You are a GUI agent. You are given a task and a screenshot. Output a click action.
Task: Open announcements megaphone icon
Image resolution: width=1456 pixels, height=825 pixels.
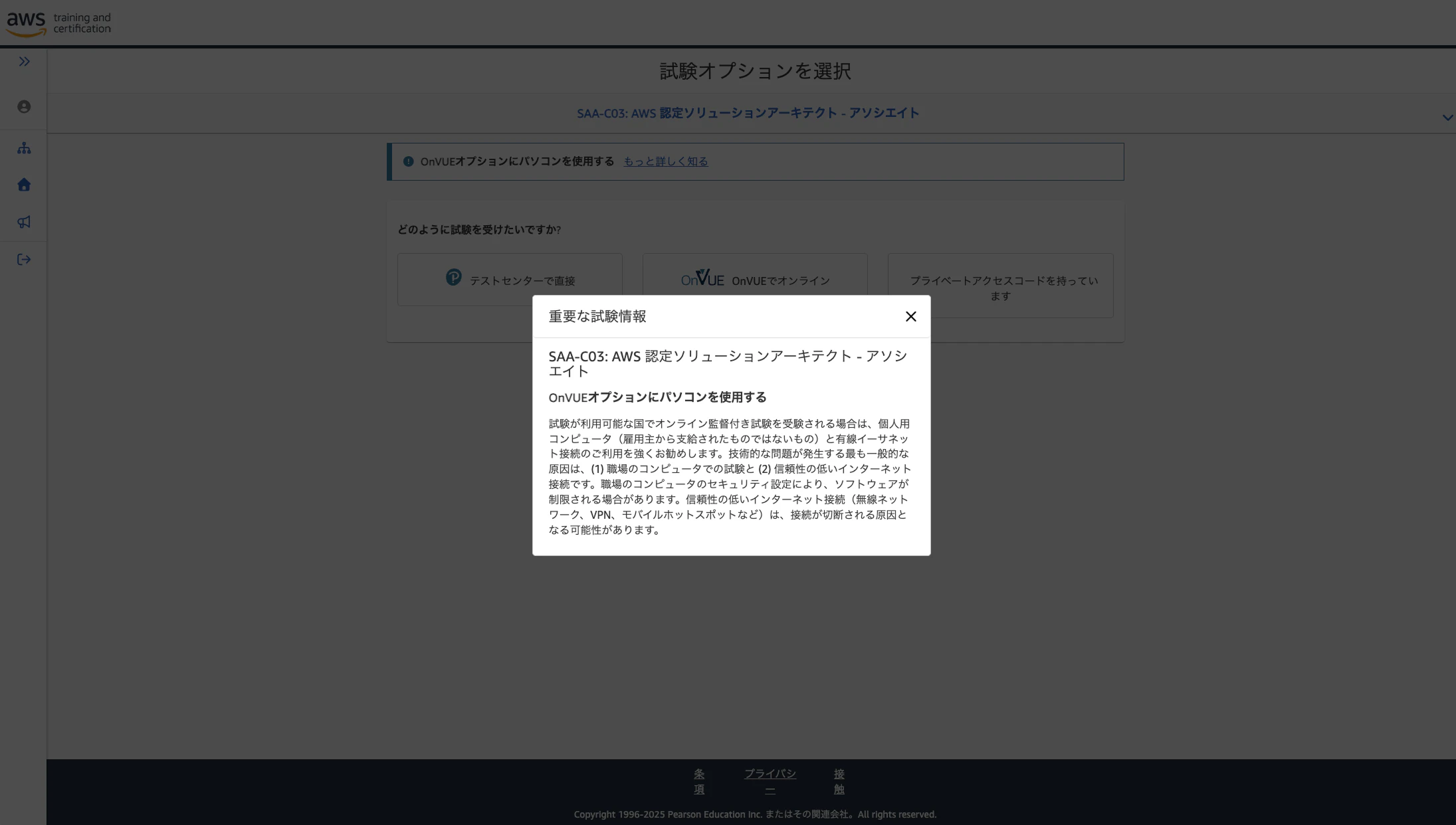point(24,222)
